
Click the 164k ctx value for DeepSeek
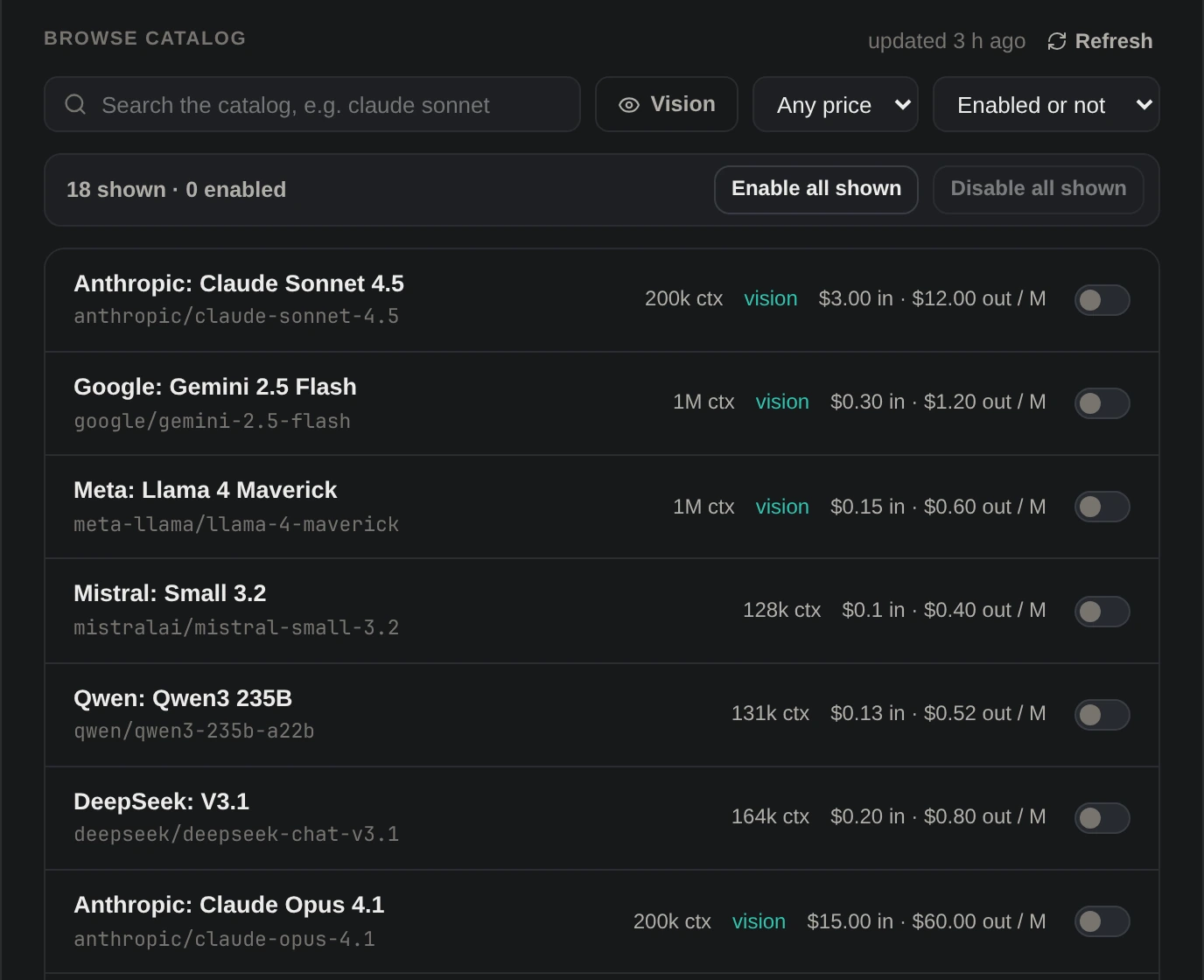click(x=770, y=816)
